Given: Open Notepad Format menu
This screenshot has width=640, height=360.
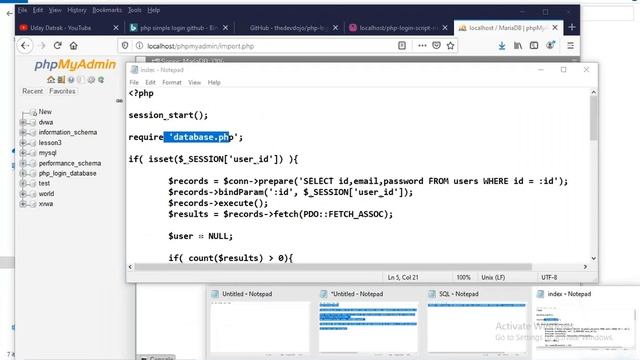Looking at the screenshot, I should click(172, 82).
